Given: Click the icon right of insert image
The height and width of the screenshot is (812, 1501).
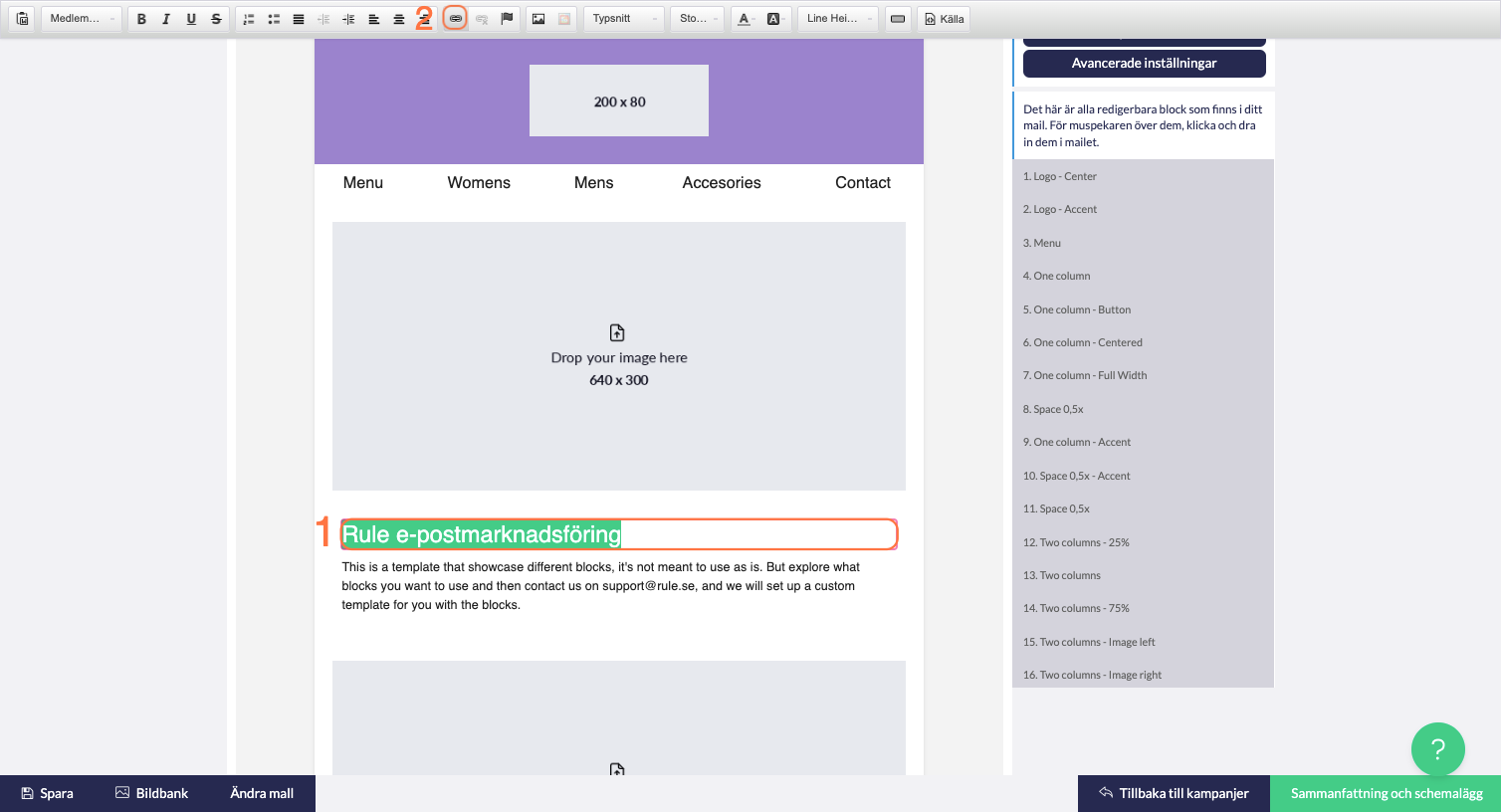Looking at the screenshot, I should click(564, 19).
